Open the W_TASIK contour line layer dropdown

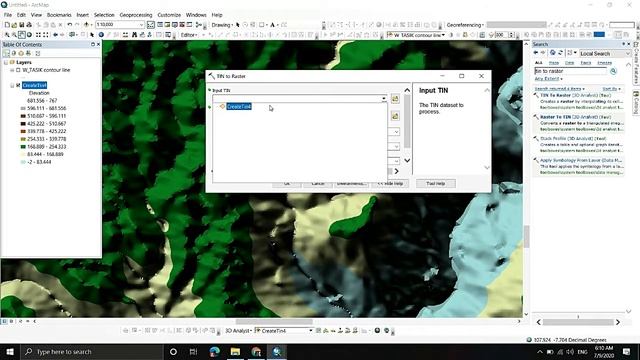443,35
